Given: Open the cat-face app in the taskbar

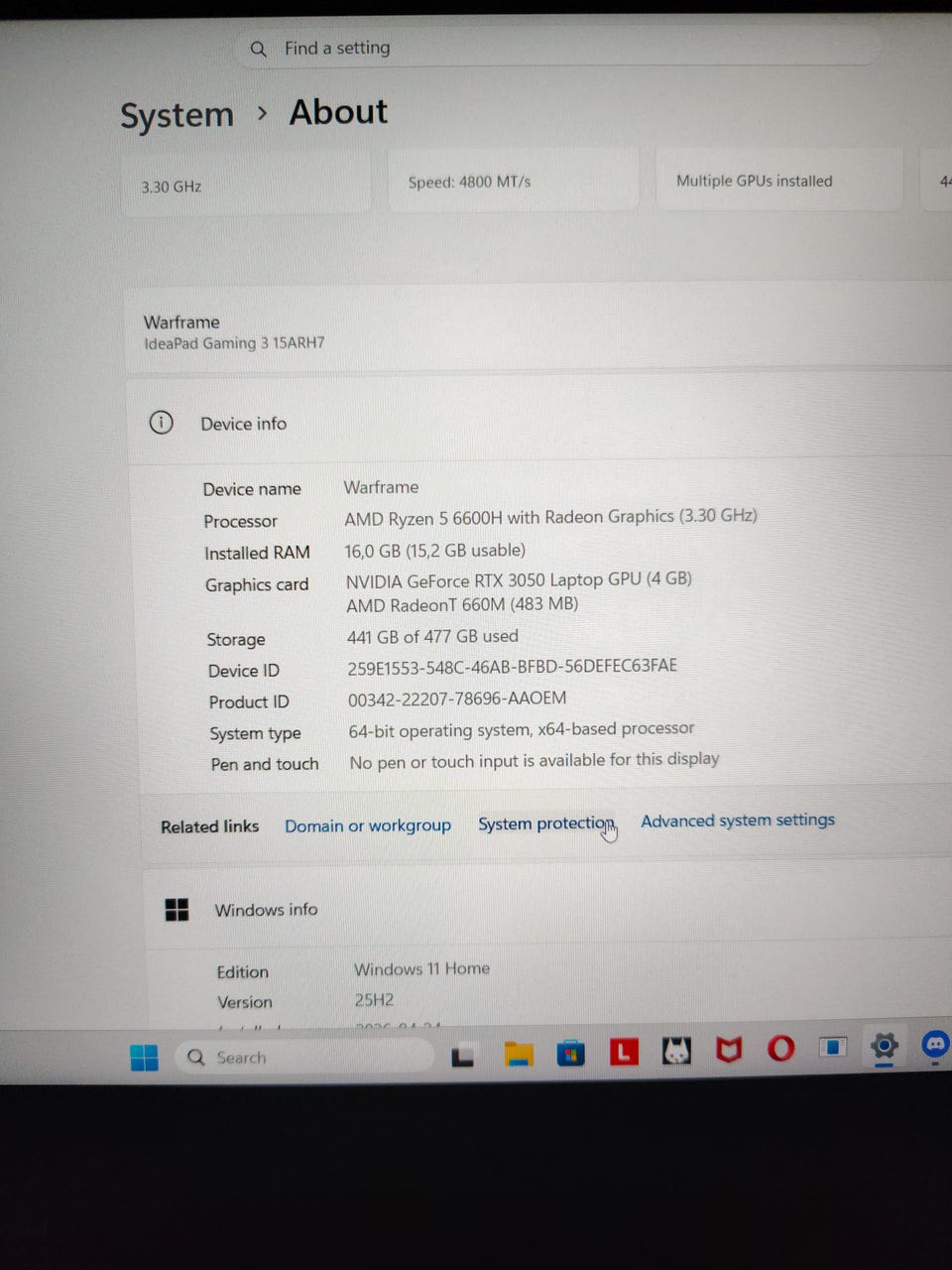Looking at the screenshot, I should click(x=676, y=1051).
